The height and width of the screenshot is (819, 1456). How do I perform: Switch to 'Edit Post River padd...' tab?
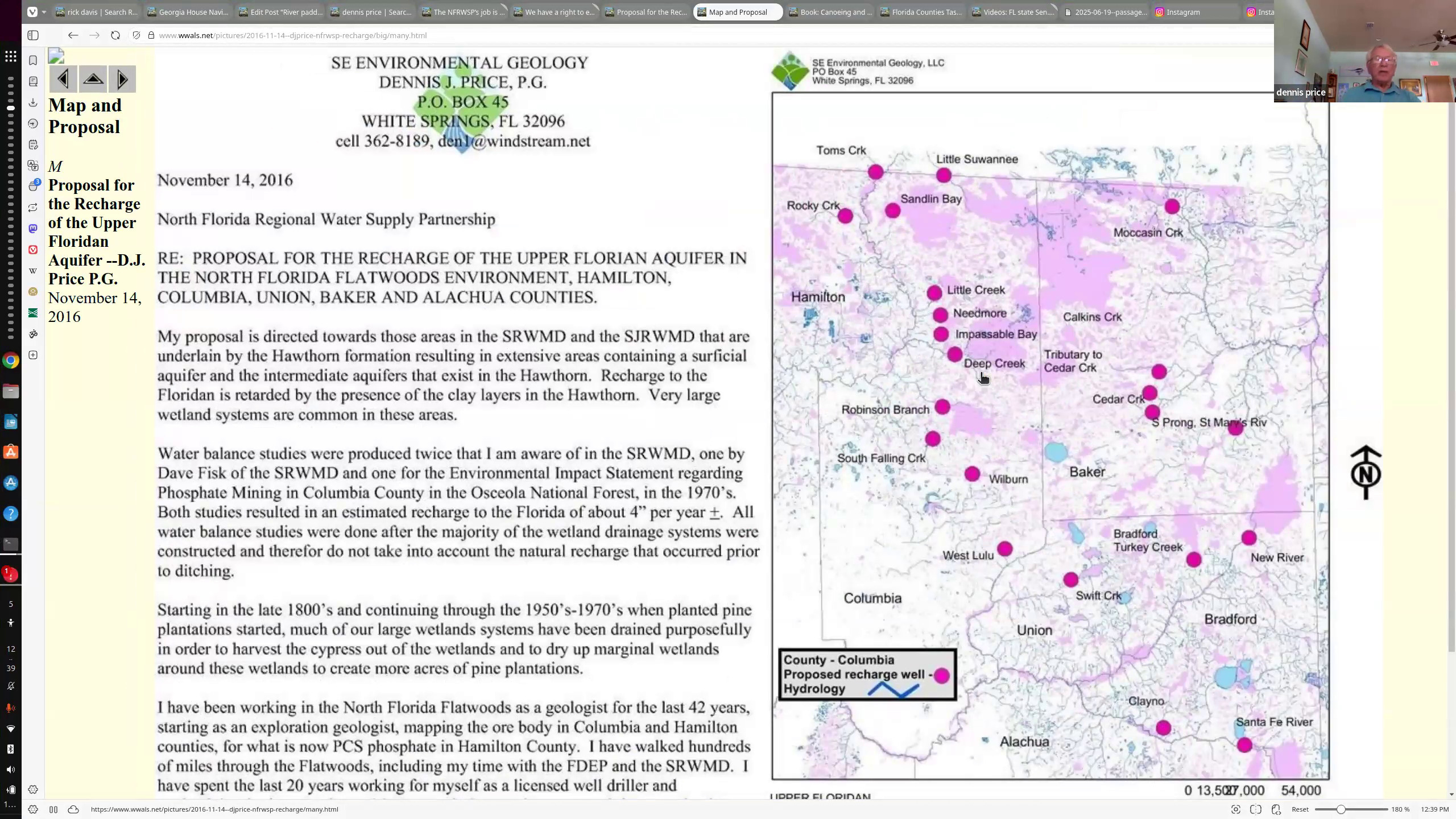point(280,12)
